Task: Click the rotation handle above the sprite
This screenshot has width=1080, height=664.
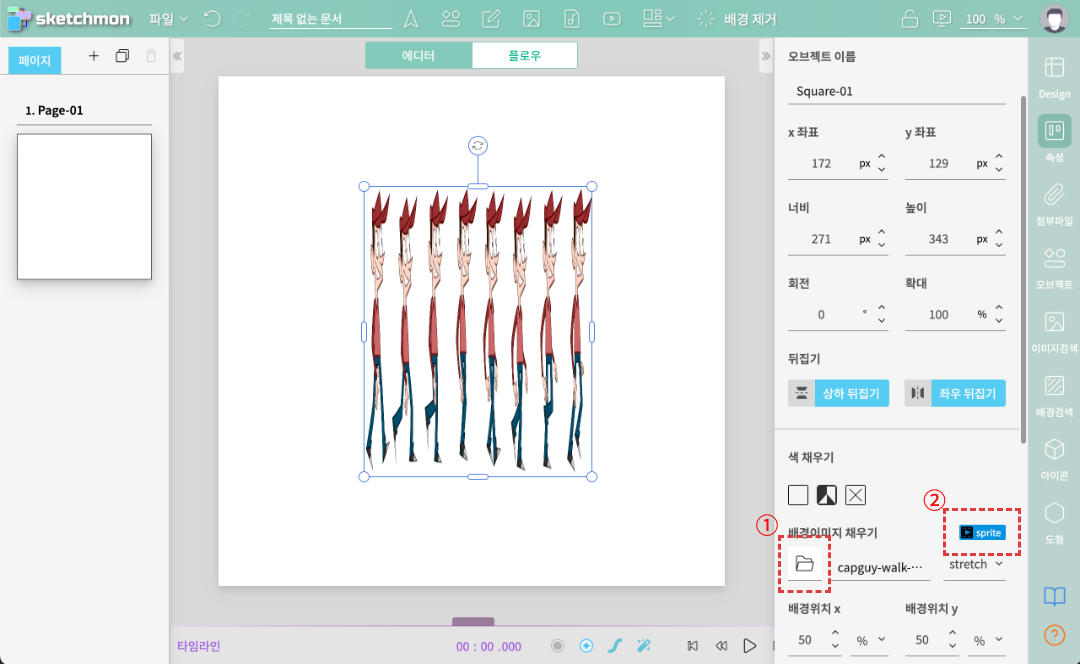Action: pyautogui.click(x=478, y=145)
